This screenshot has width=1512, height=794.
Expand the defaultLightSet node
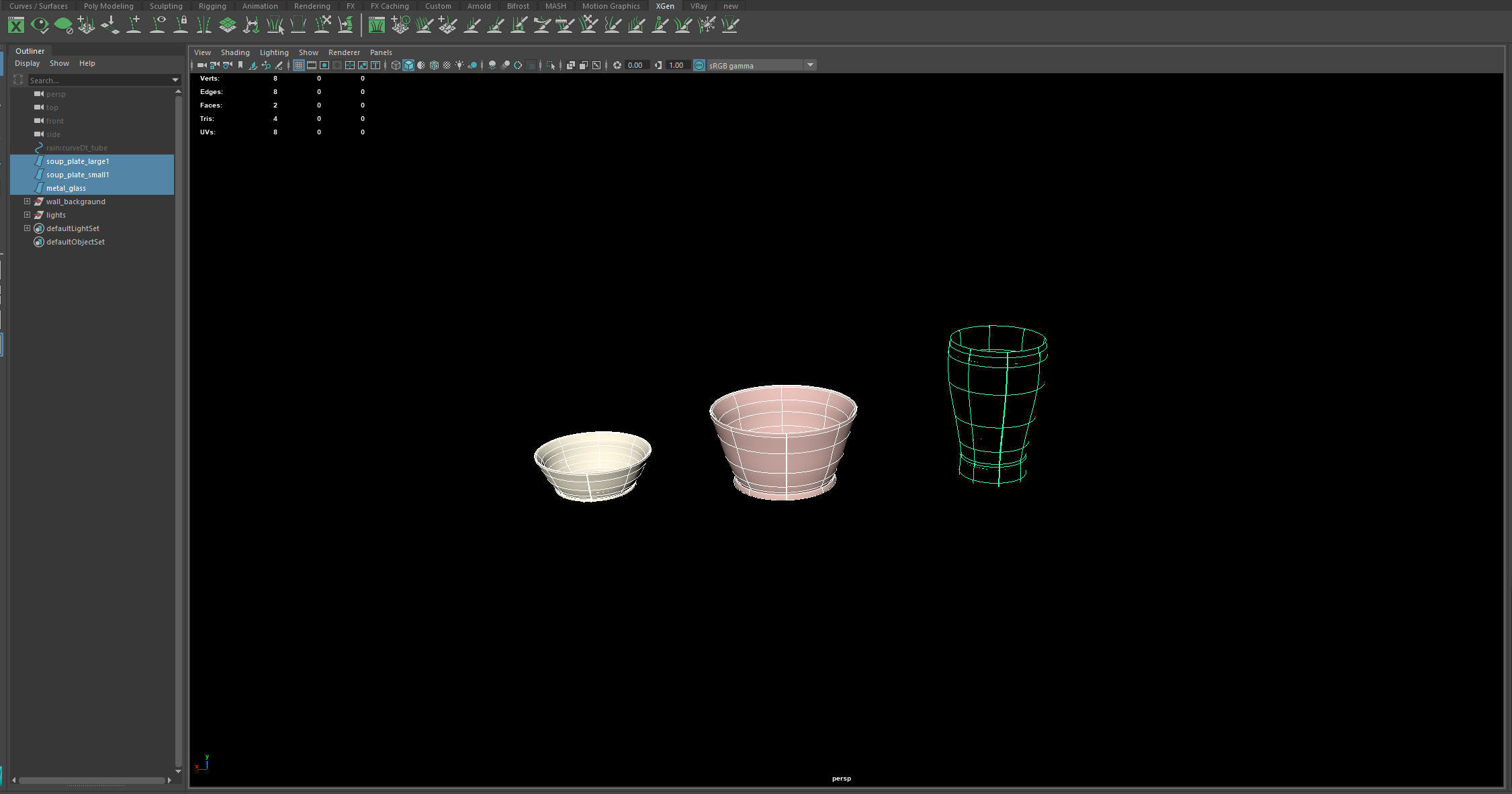(x=27, y=228)
